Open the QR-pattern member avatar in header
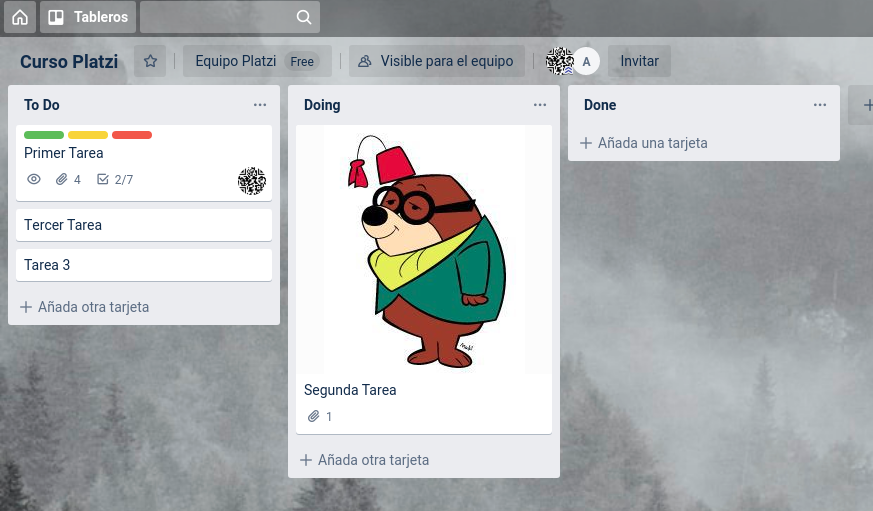Image resolution: width=873 pixels, height=511 pixels. (560, 61)
